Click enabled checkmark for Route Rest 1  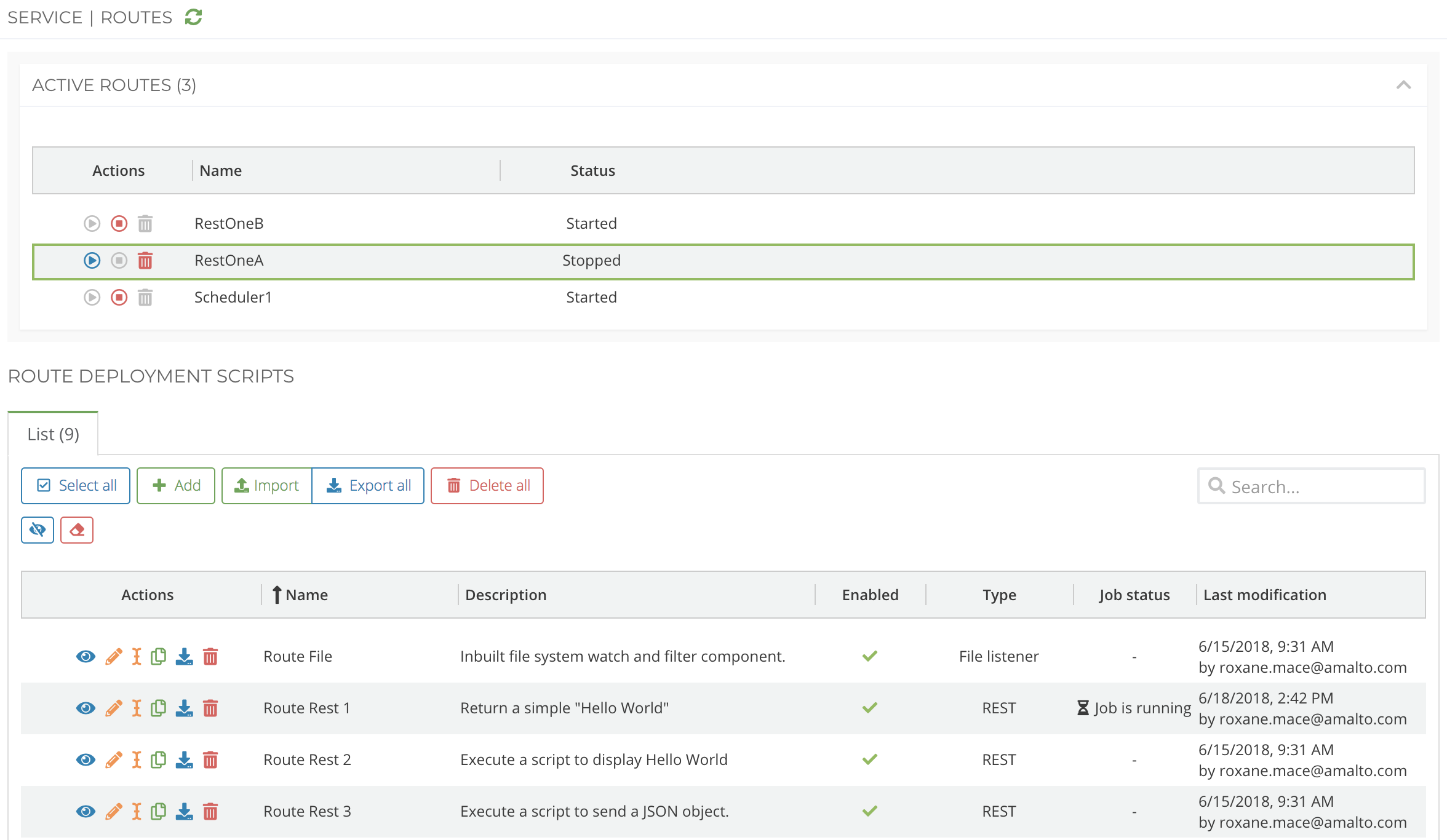click(870, 708)
